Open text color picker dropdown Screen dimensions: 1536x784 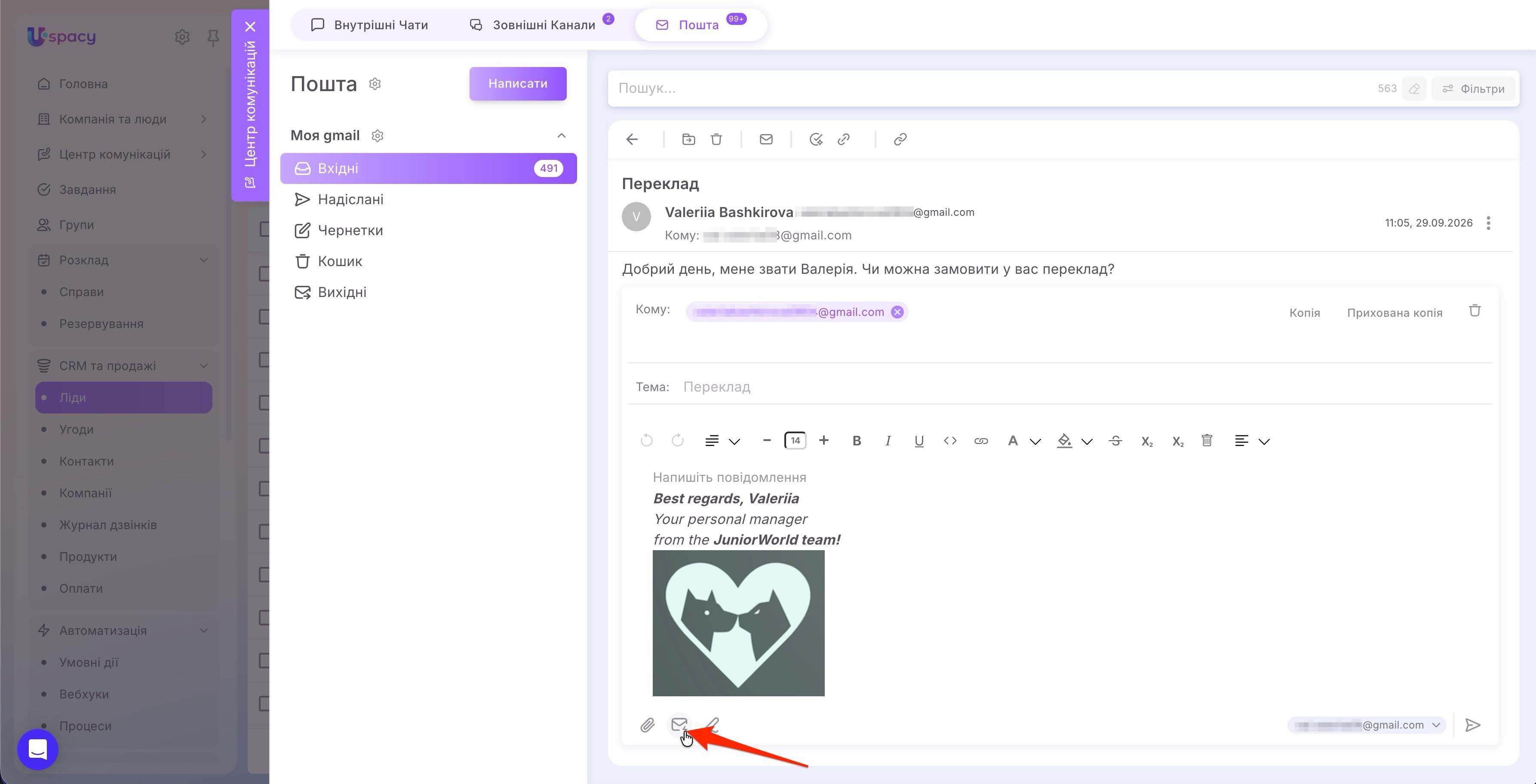(1024, 441)
